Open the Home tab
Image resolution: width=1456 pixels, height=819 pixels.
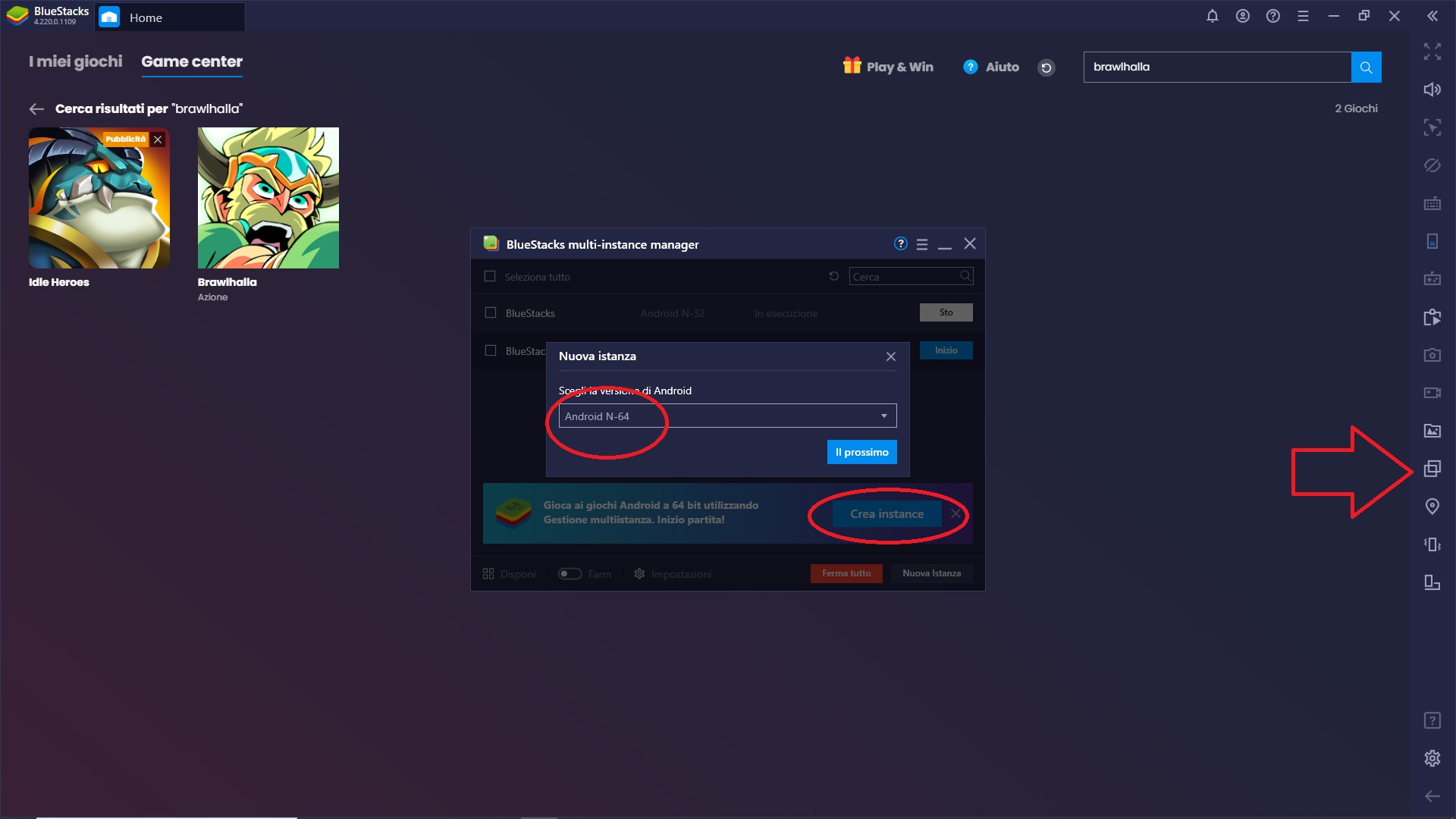(x=170, y=17)
